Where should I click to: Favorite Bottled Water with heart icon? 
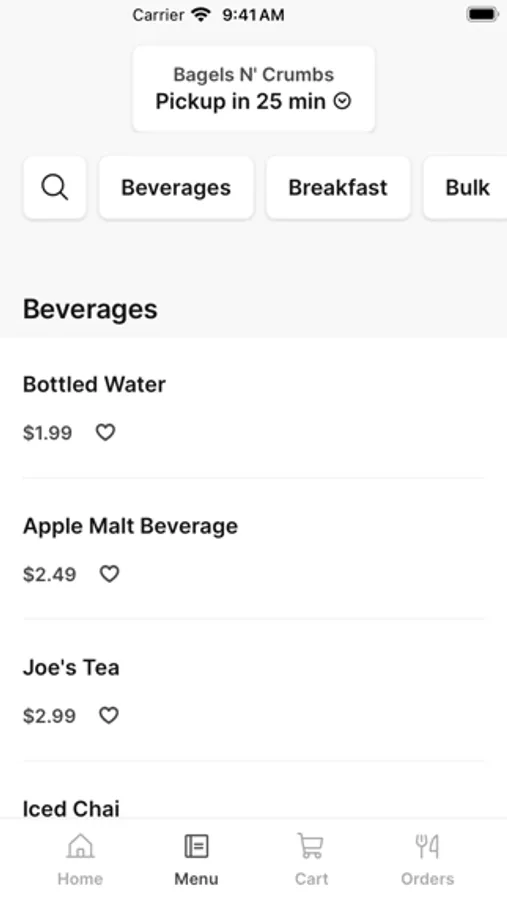pos(105,432)
